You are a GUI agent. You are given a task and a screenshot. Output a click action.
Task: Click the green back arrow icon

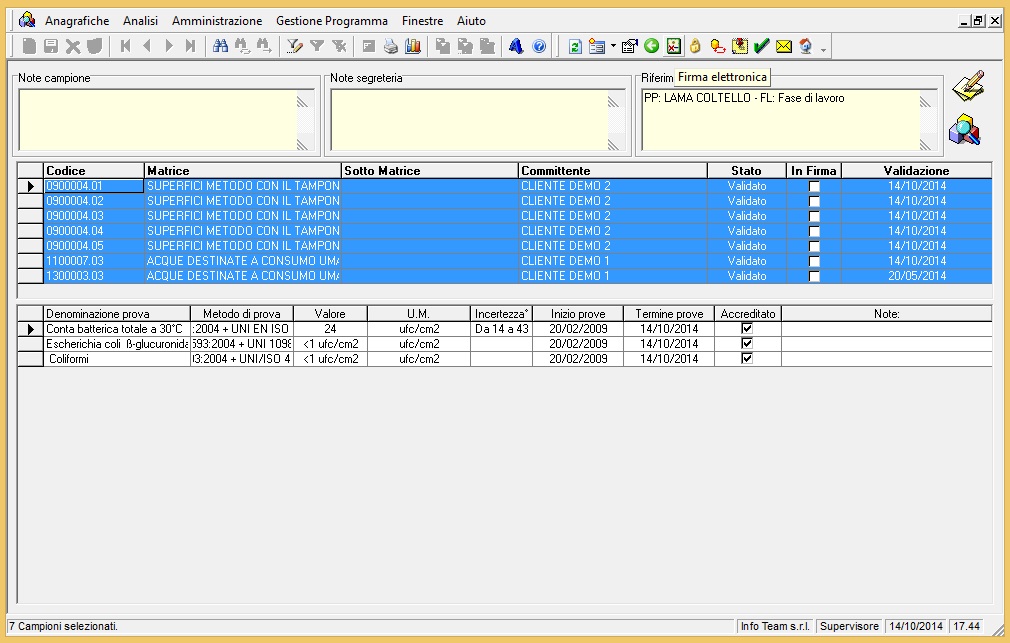[x=651, y=46]
